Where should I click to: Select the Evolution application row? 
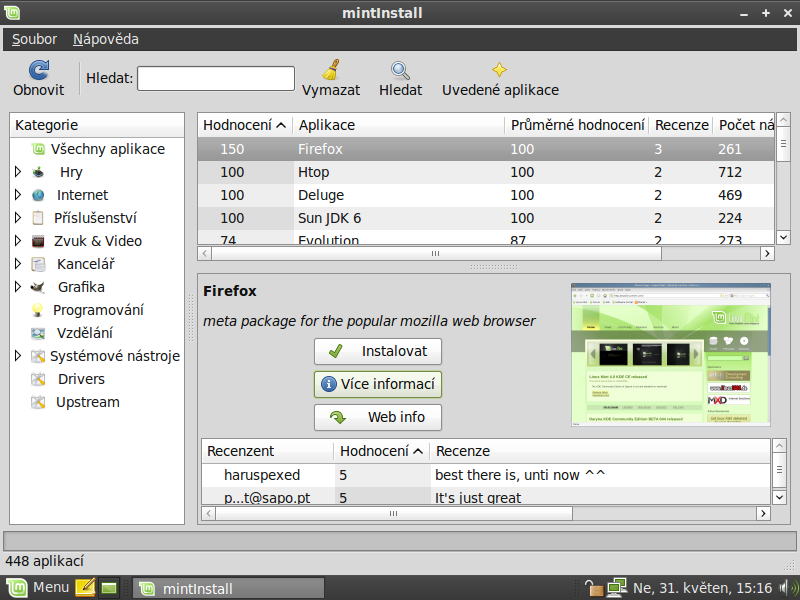[486, 237]
